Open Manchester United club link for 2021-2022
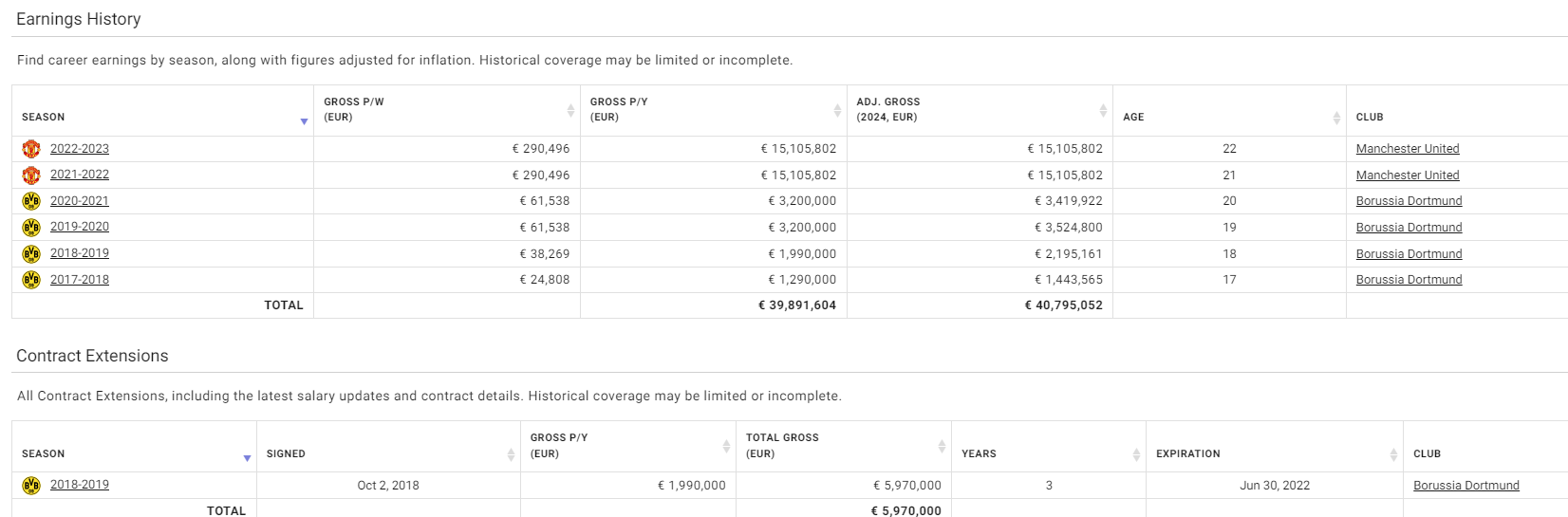Viewport: 1568px width, 517px height. [1408, 175]
